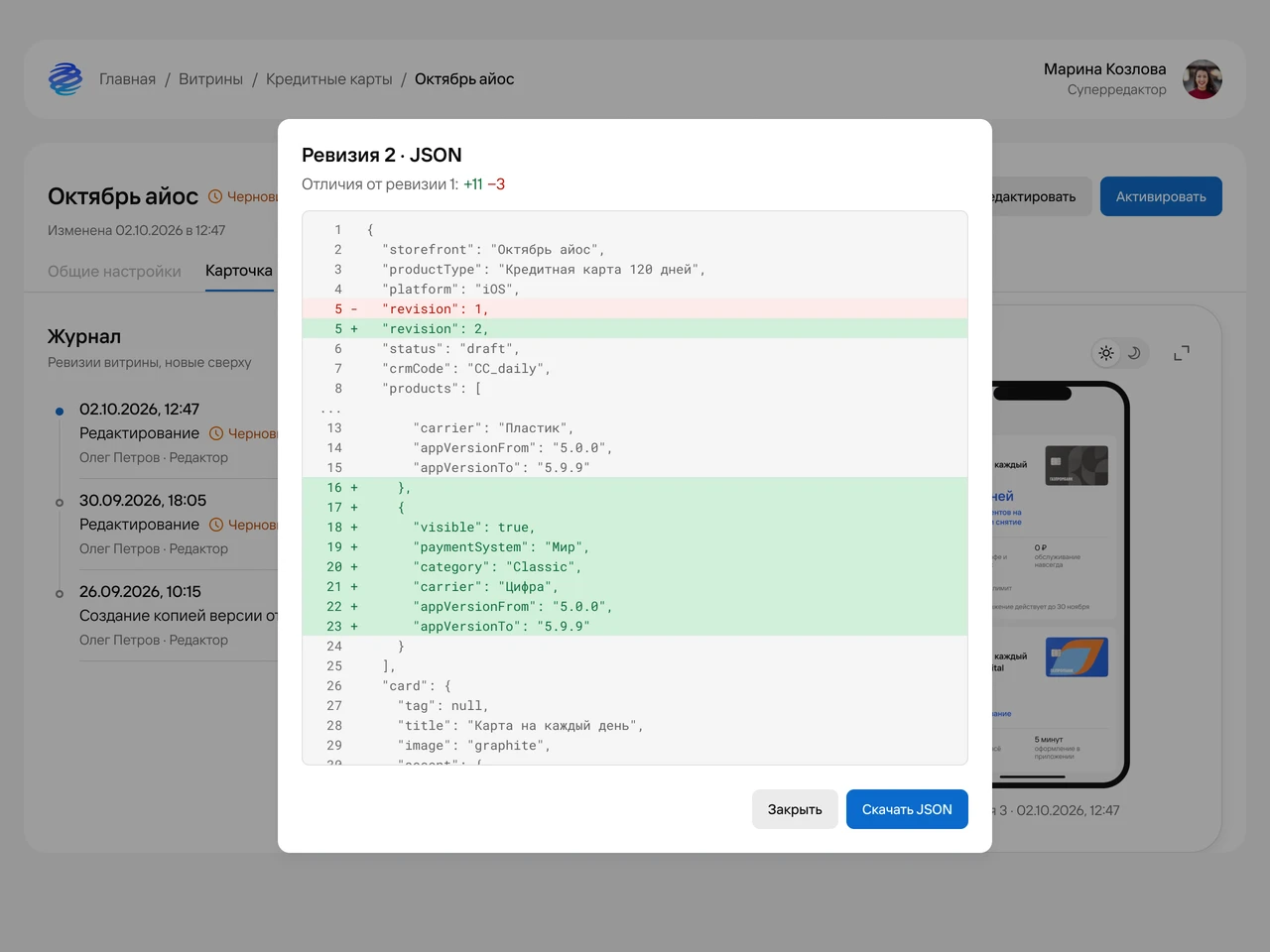Click the "image": "graphite" line
This screenshot has height=952, width=1270.
click(635, 746)
